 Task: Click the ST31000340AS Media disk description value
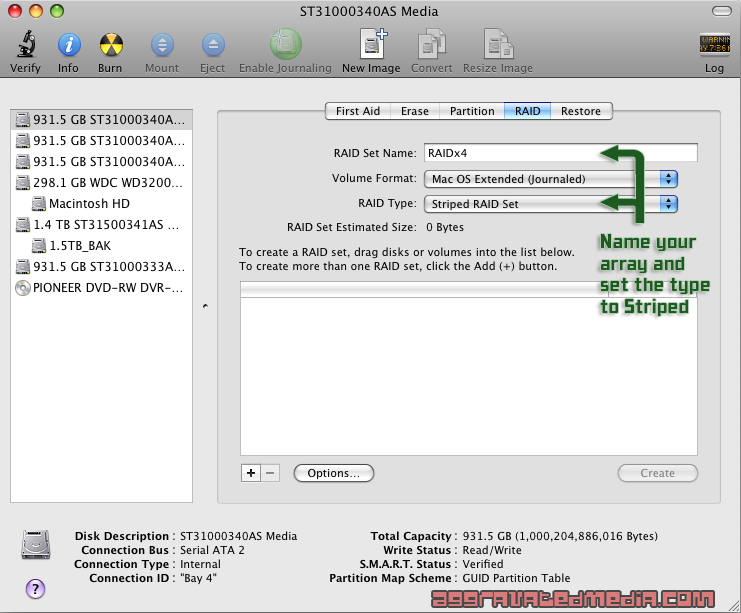pos(239,536)
